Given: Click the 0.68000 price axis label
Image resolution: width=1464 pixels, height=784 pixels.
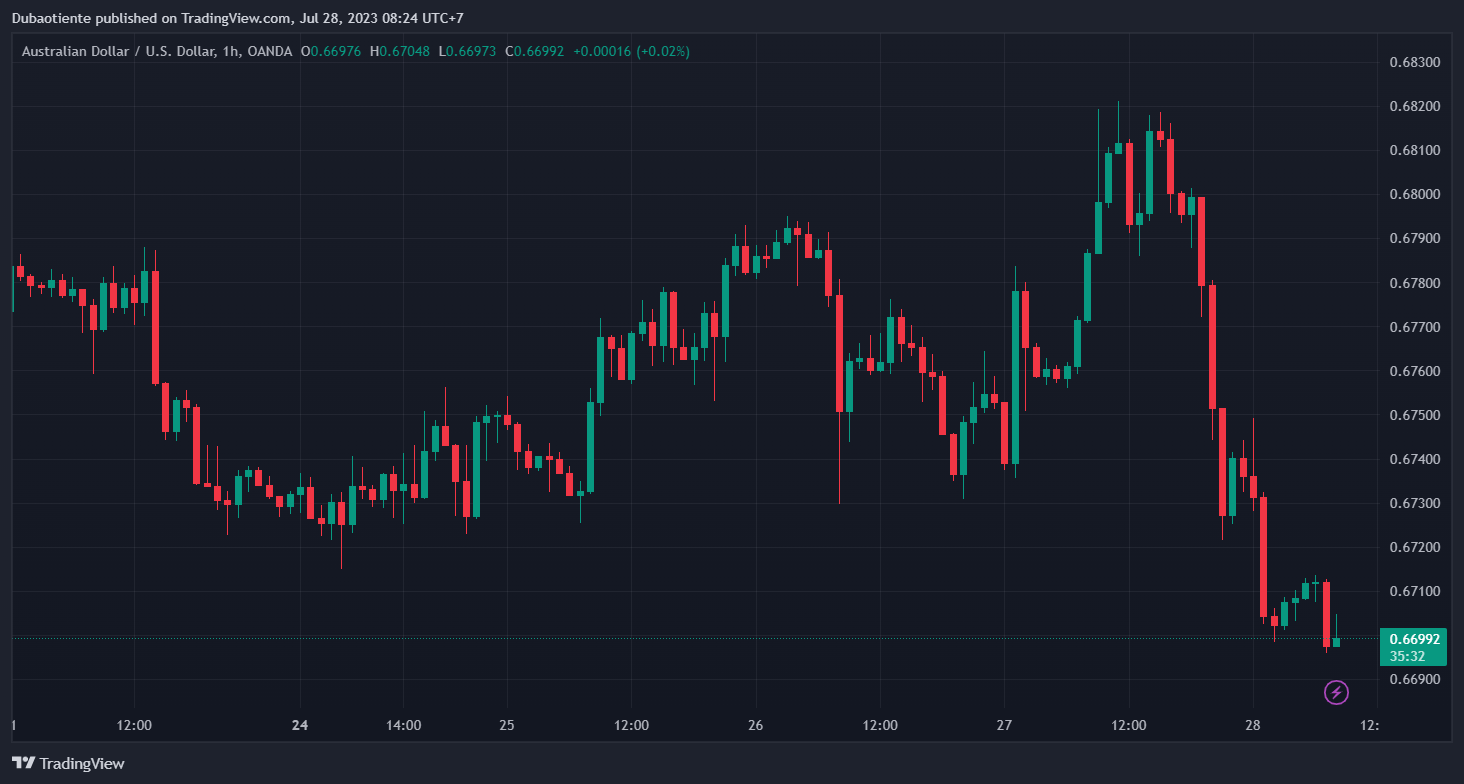Looking at the screenshot, I should [x=1414, y=195].
